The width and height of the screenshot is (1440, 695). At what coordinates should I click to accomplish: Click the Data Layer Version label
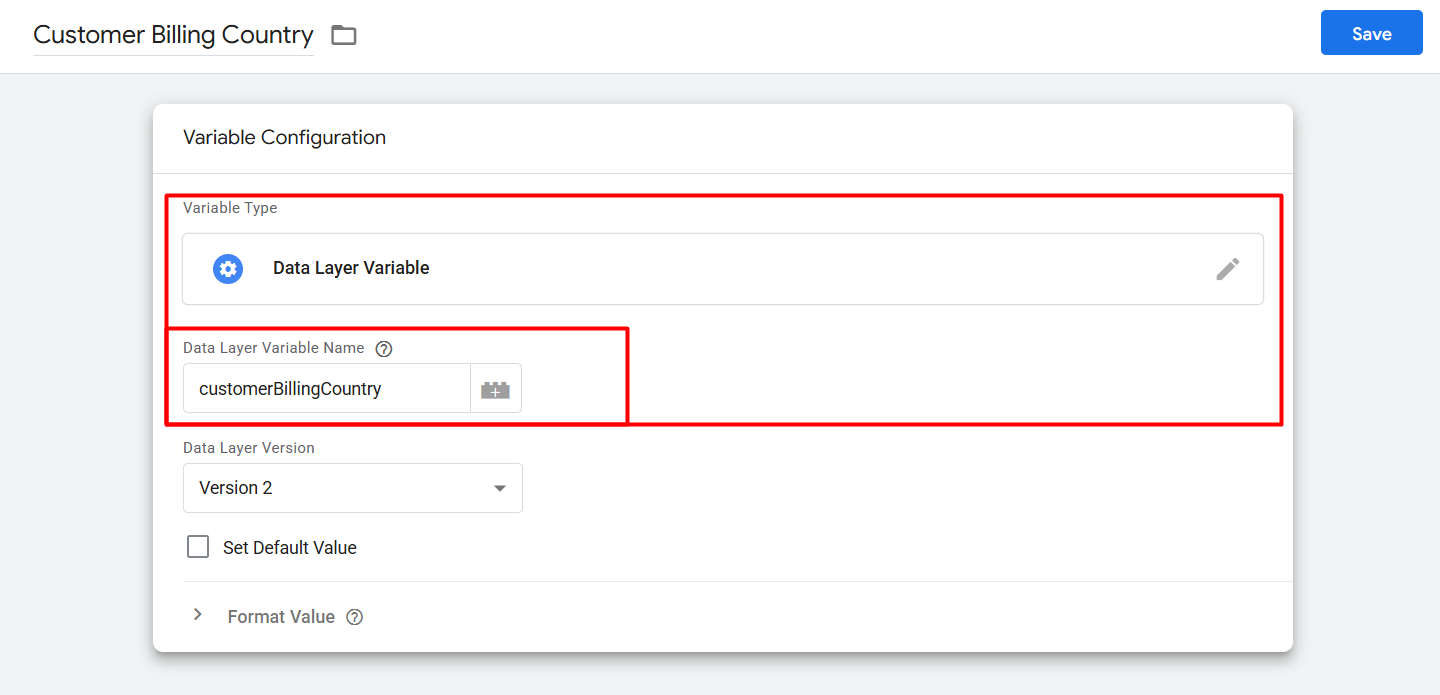(x=249, y=448)
